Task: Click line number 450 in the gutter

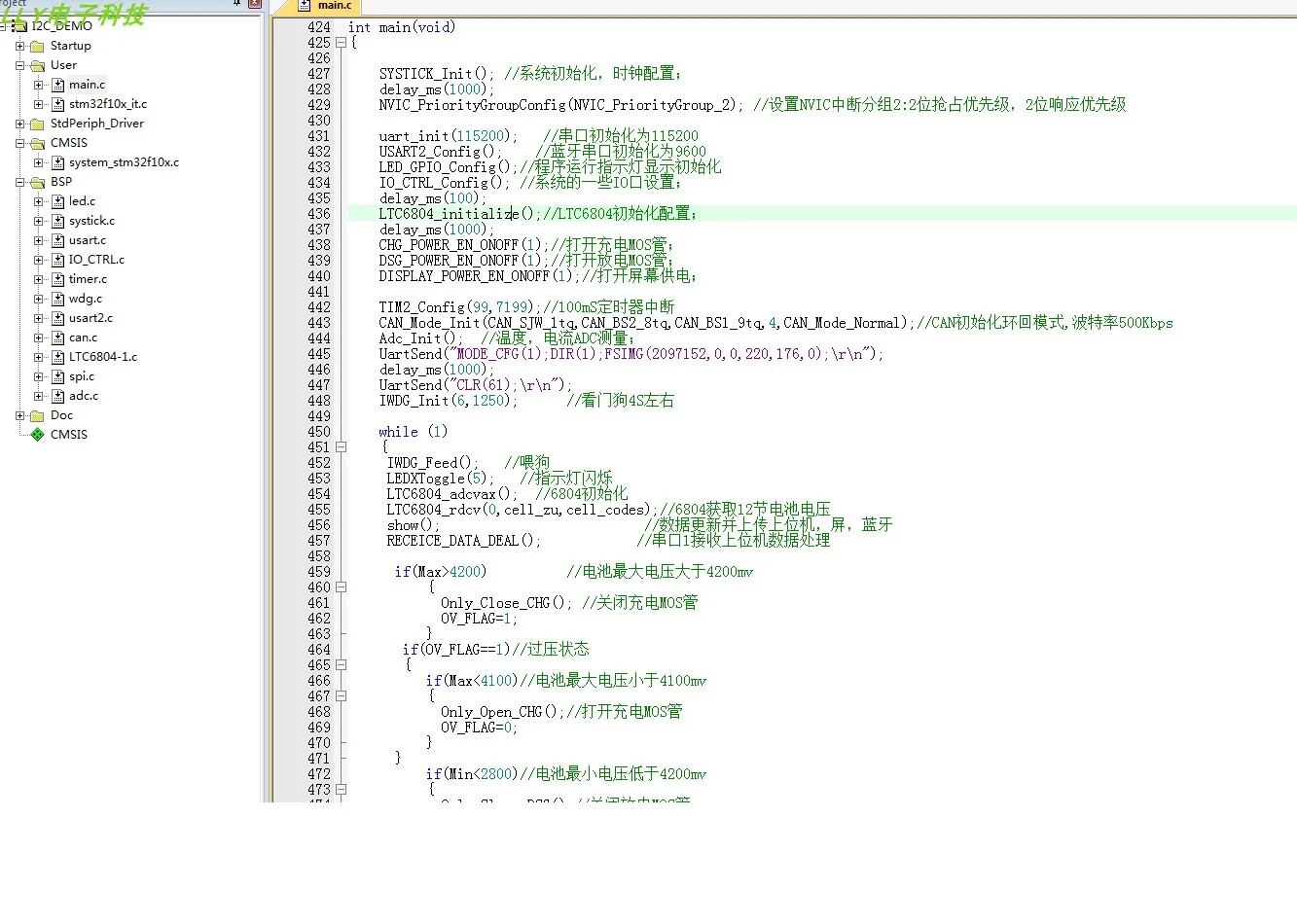Action: [x=318, y=432]
